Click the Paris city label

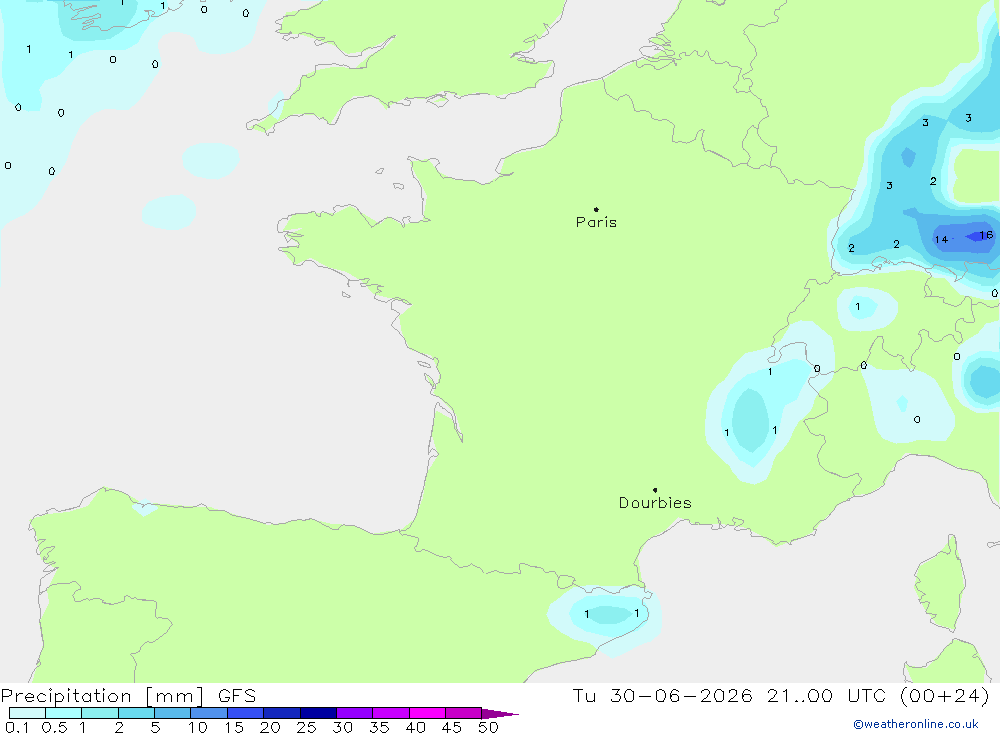(x=596, y=222)
